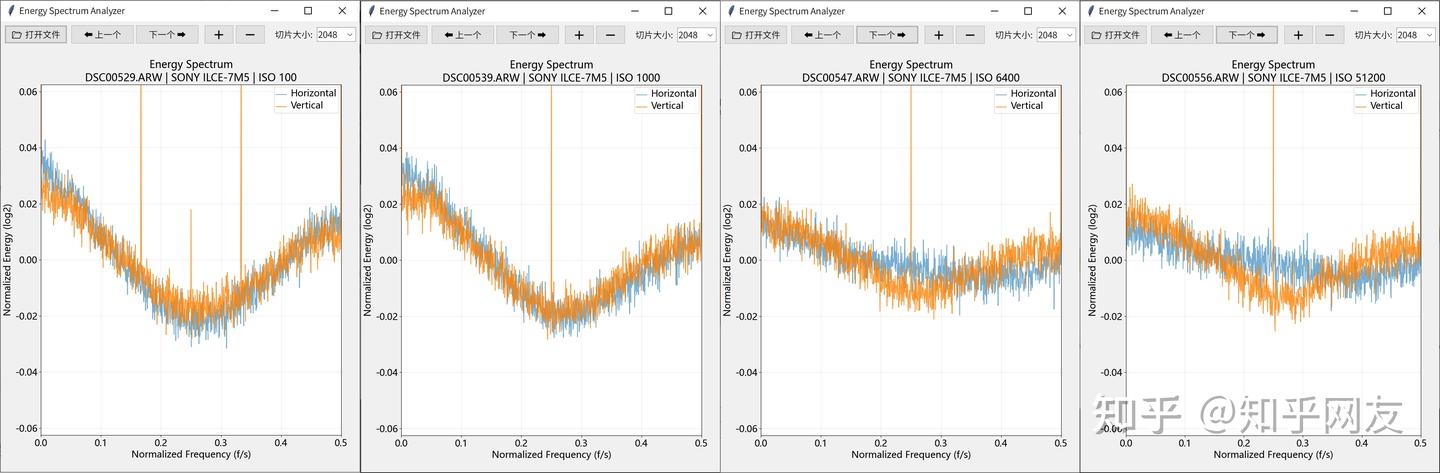This screenshot has height=473, width=1440.
Task: Open file in the ISO 1000 window
Action: [395, 34]
